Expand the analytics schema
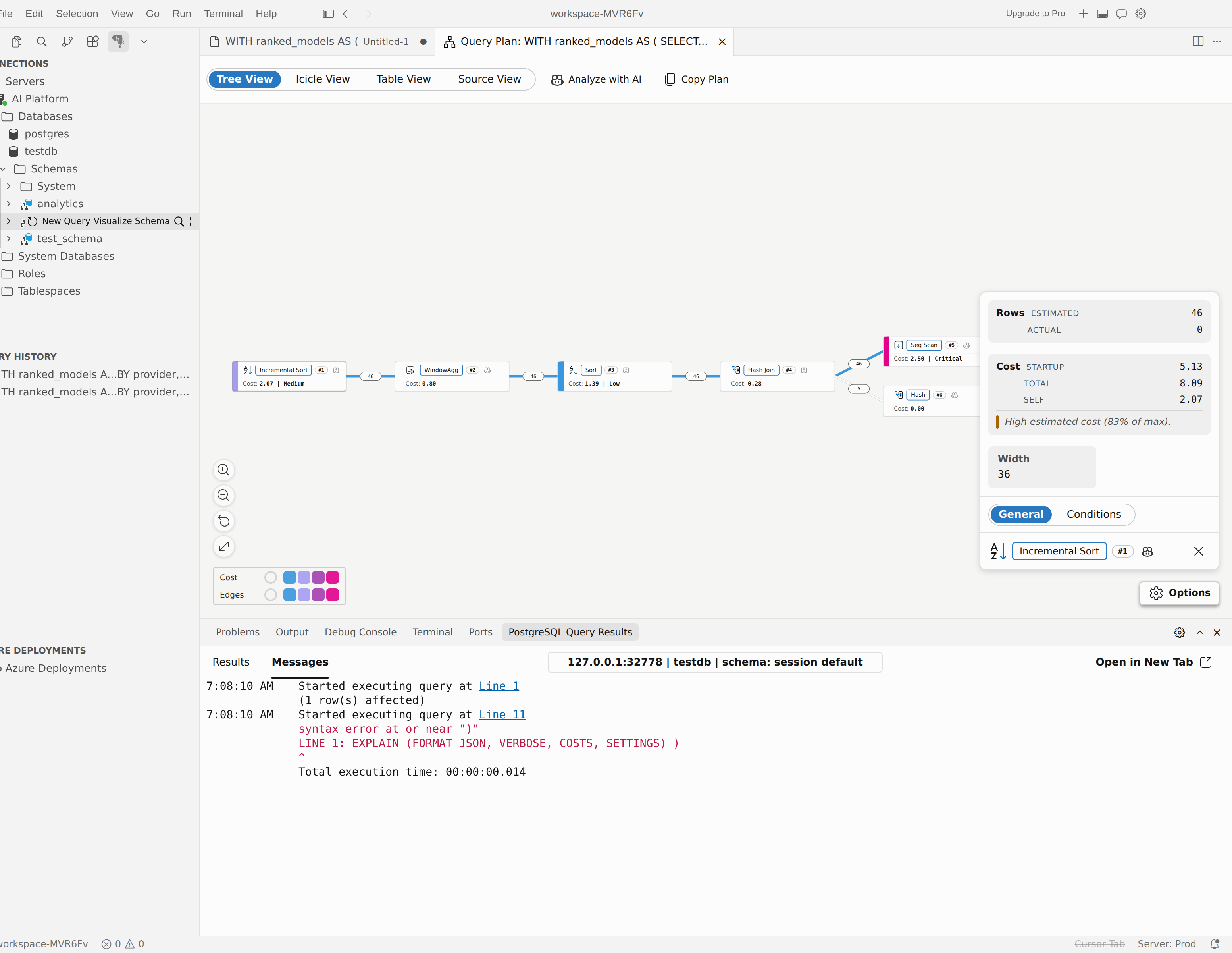This screenshot has height=953, width=1232. pyautogui.click(x=8, y=204)
